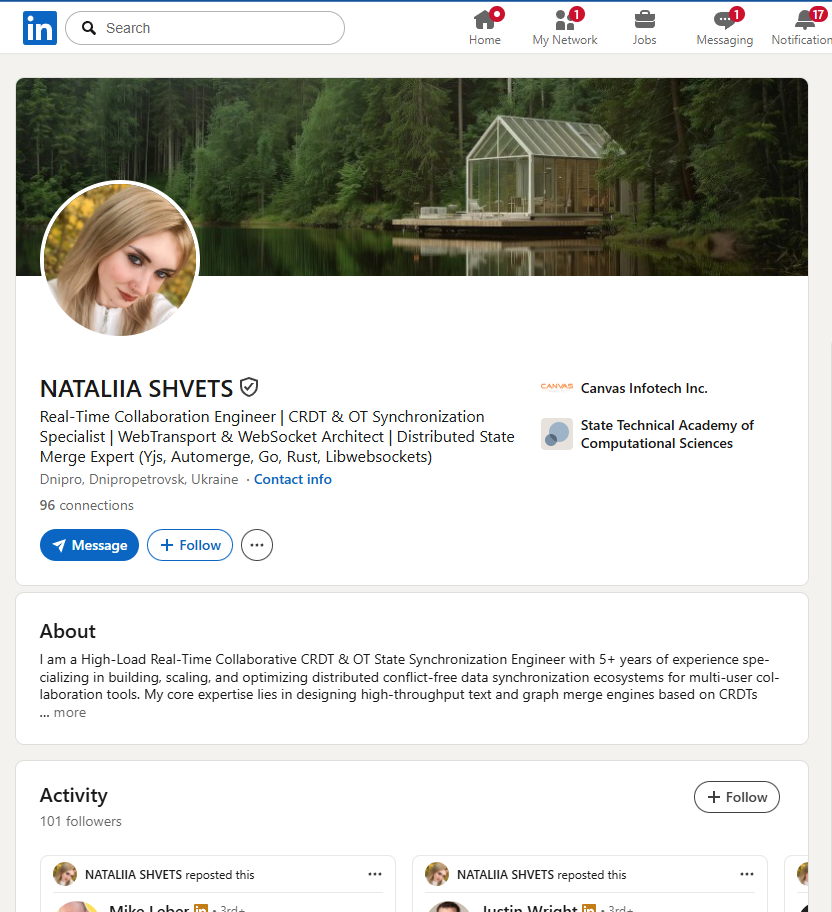Open the Contact info link
This screenshot has height=912, width=832.
point(293,479)
